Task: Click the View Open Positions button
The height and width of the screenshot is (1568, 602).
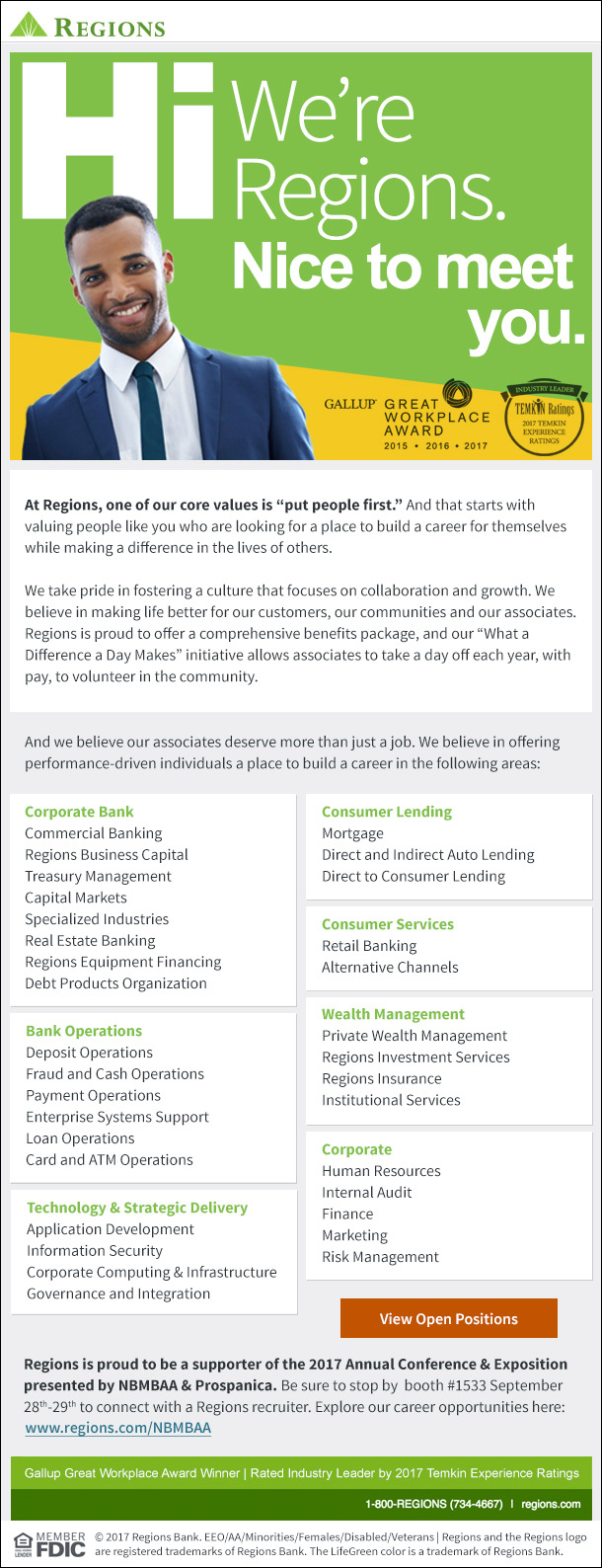Action: 449,1318
